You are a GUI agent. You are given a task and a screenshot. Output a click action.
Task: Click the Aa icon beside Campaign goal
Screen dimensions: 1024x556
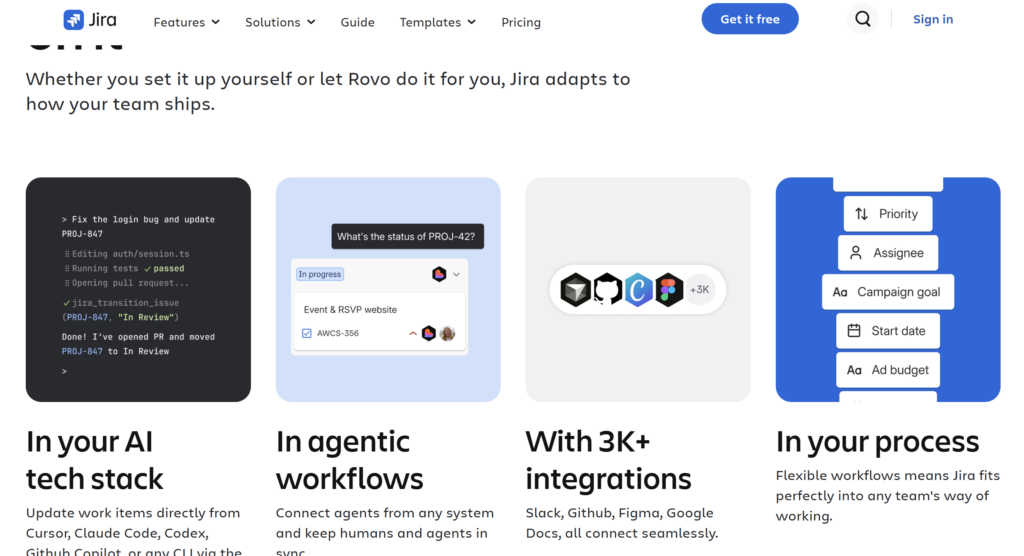point(840,292)
